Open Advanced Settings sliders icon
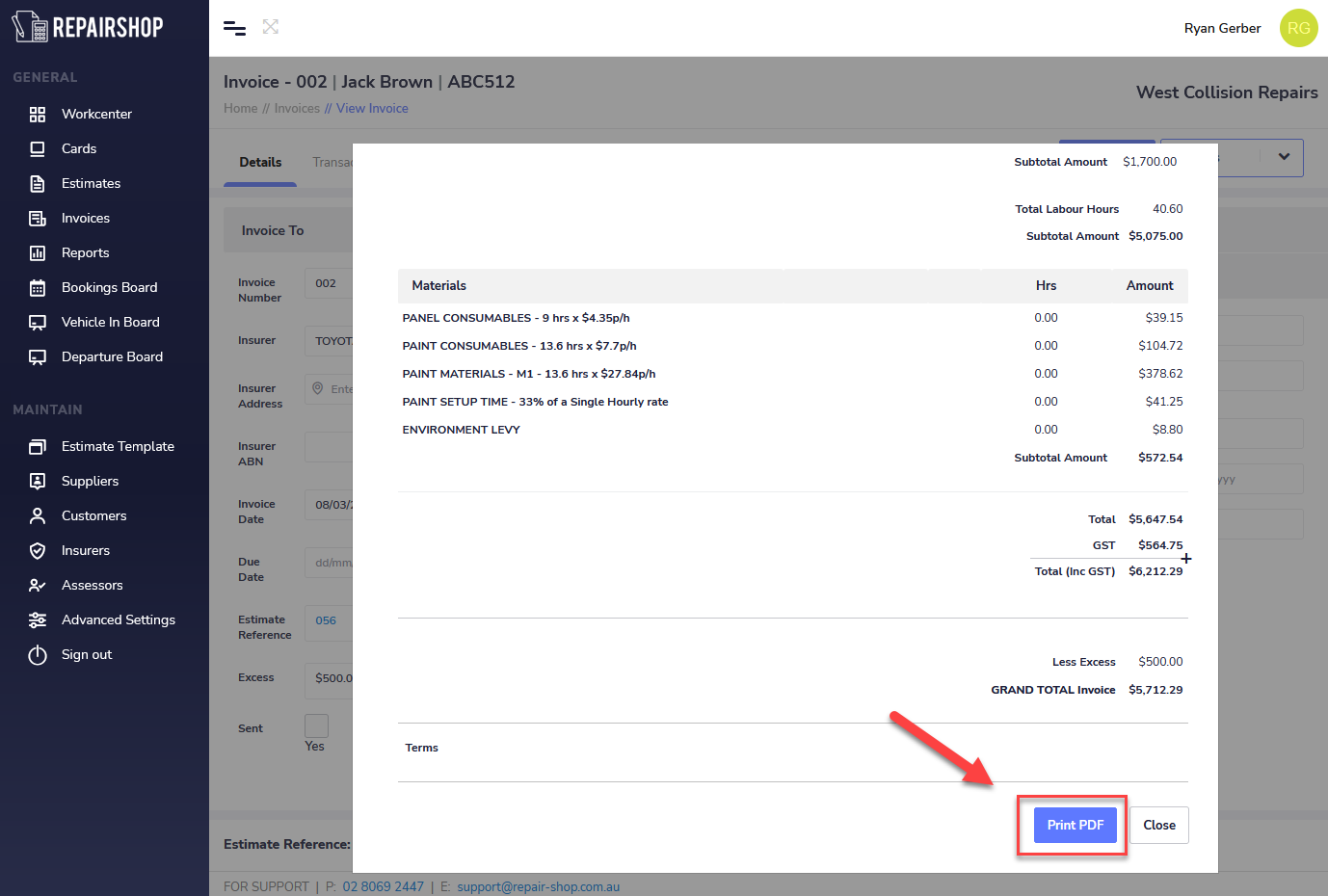The width and height of the screenshot is (1328, 896). [x=38, y=620]
